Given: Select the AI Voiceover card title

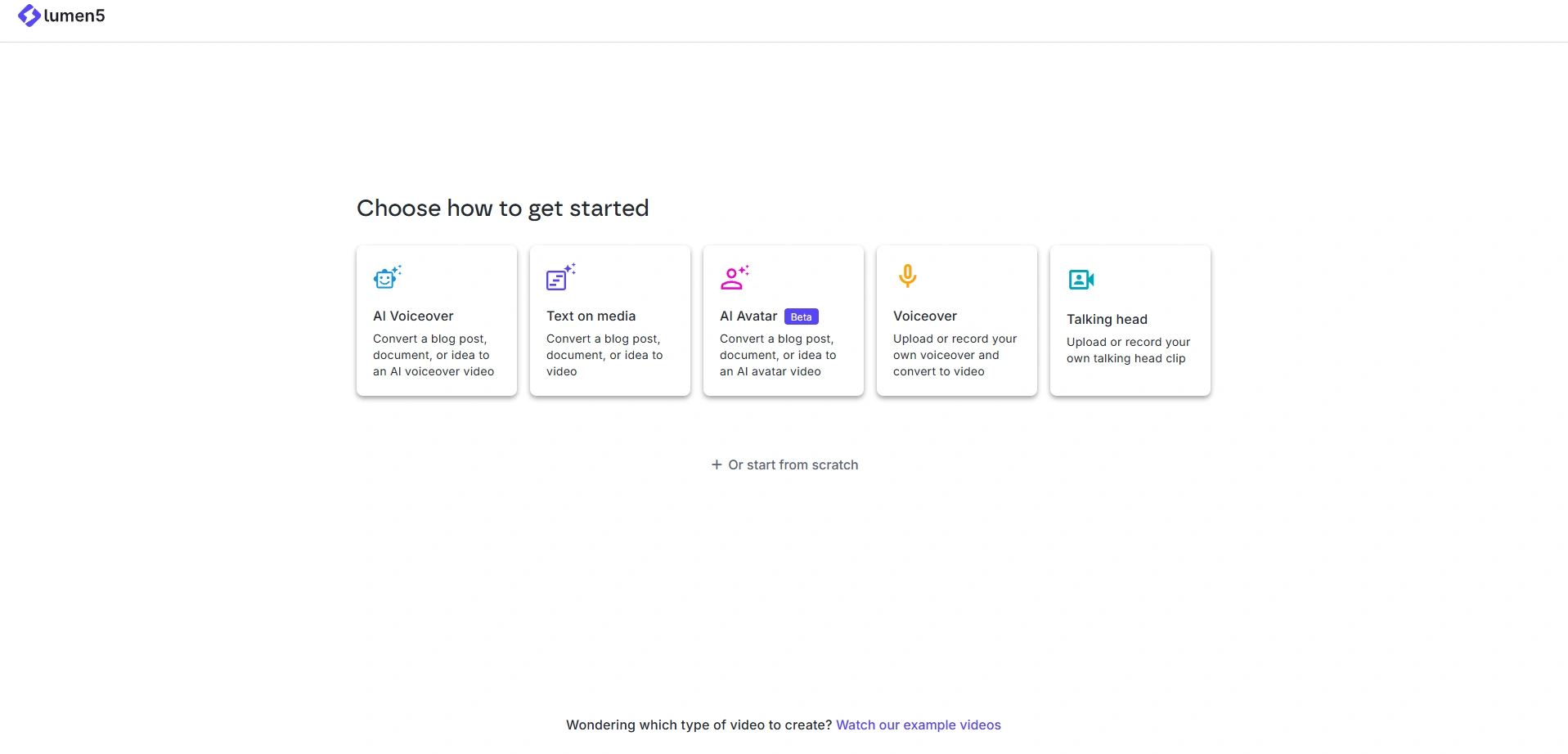Looking at the screenshot, I should 413,316.
